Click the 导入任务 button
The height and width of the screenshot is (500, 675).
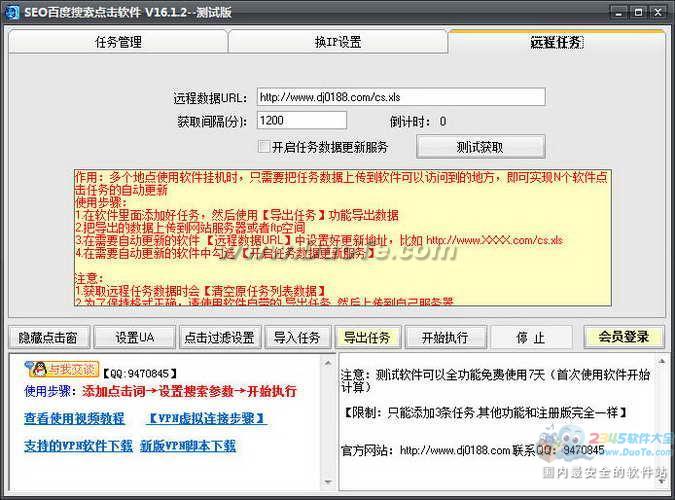pyautogui.click(x=297, y=337)
